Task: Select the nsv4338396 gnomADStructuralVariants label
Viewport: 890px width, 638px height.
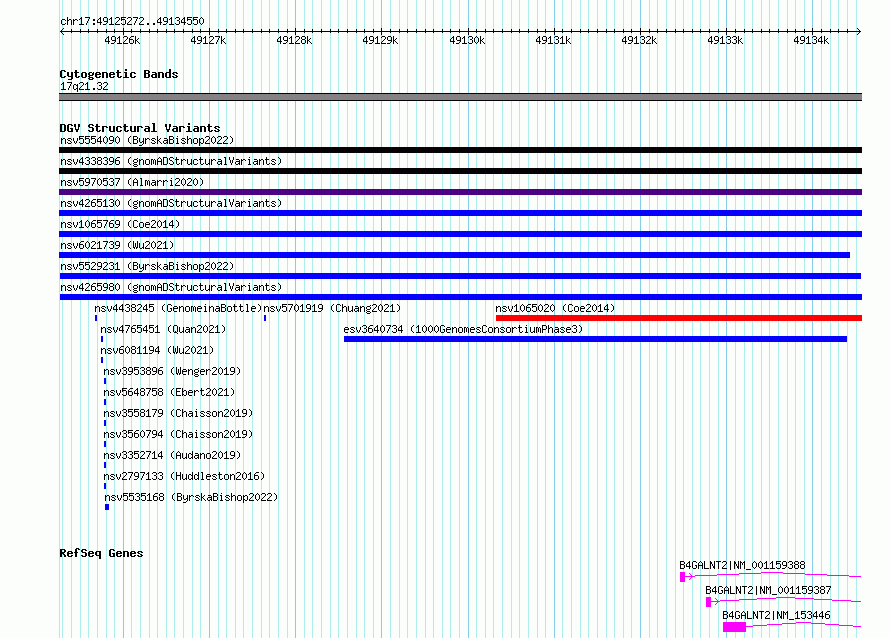Action: [x=171, y=161]
